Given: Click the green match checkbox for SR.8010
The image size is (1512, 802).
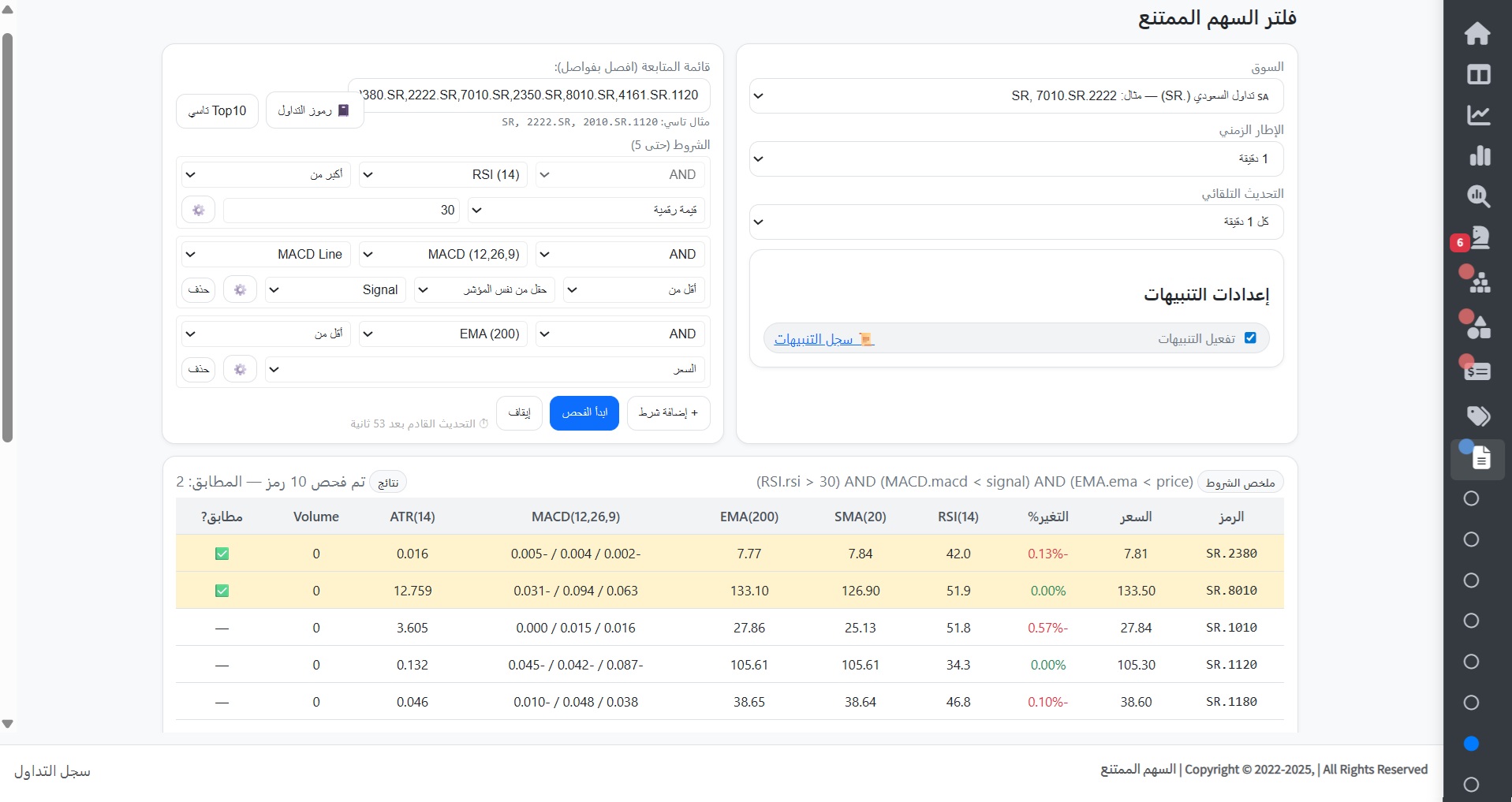Looking at the screenshot, I should pyautogui.click(x=222, y=590).
